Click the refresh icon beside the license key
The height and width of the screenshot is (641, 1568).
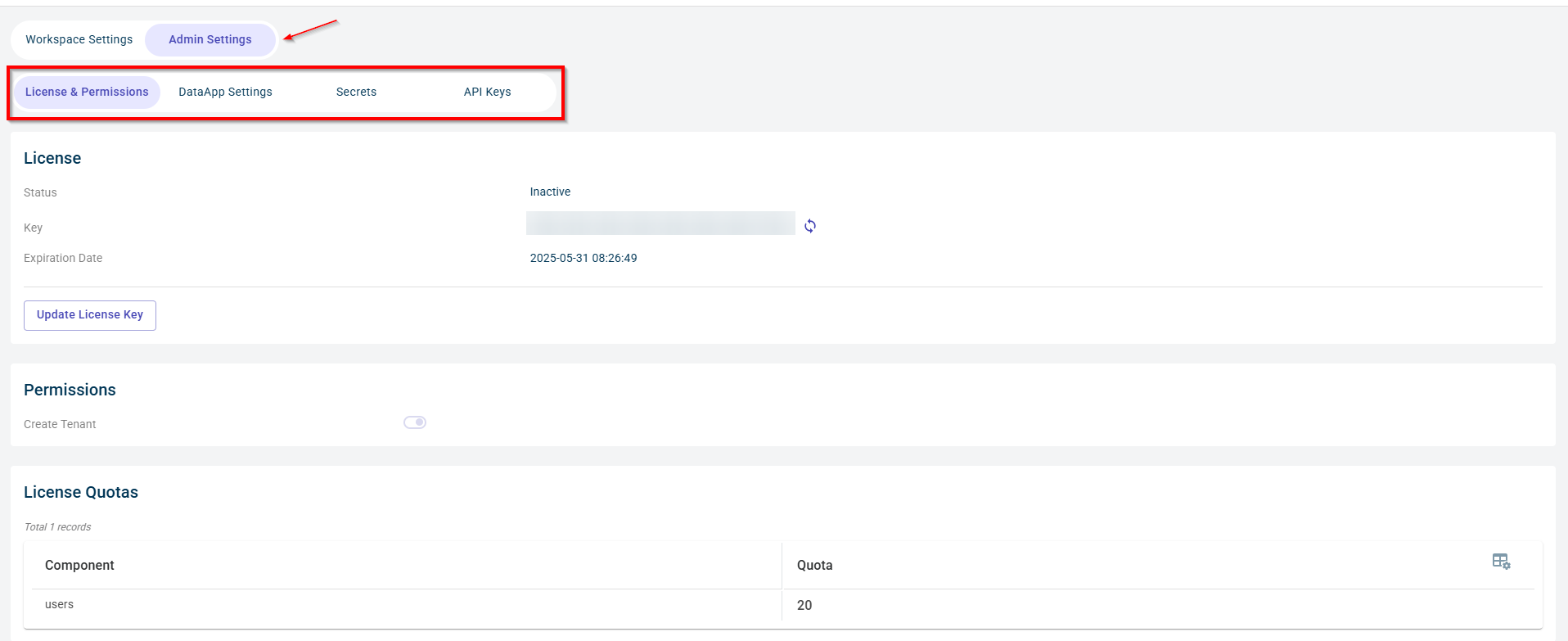[x=810, y=226]
